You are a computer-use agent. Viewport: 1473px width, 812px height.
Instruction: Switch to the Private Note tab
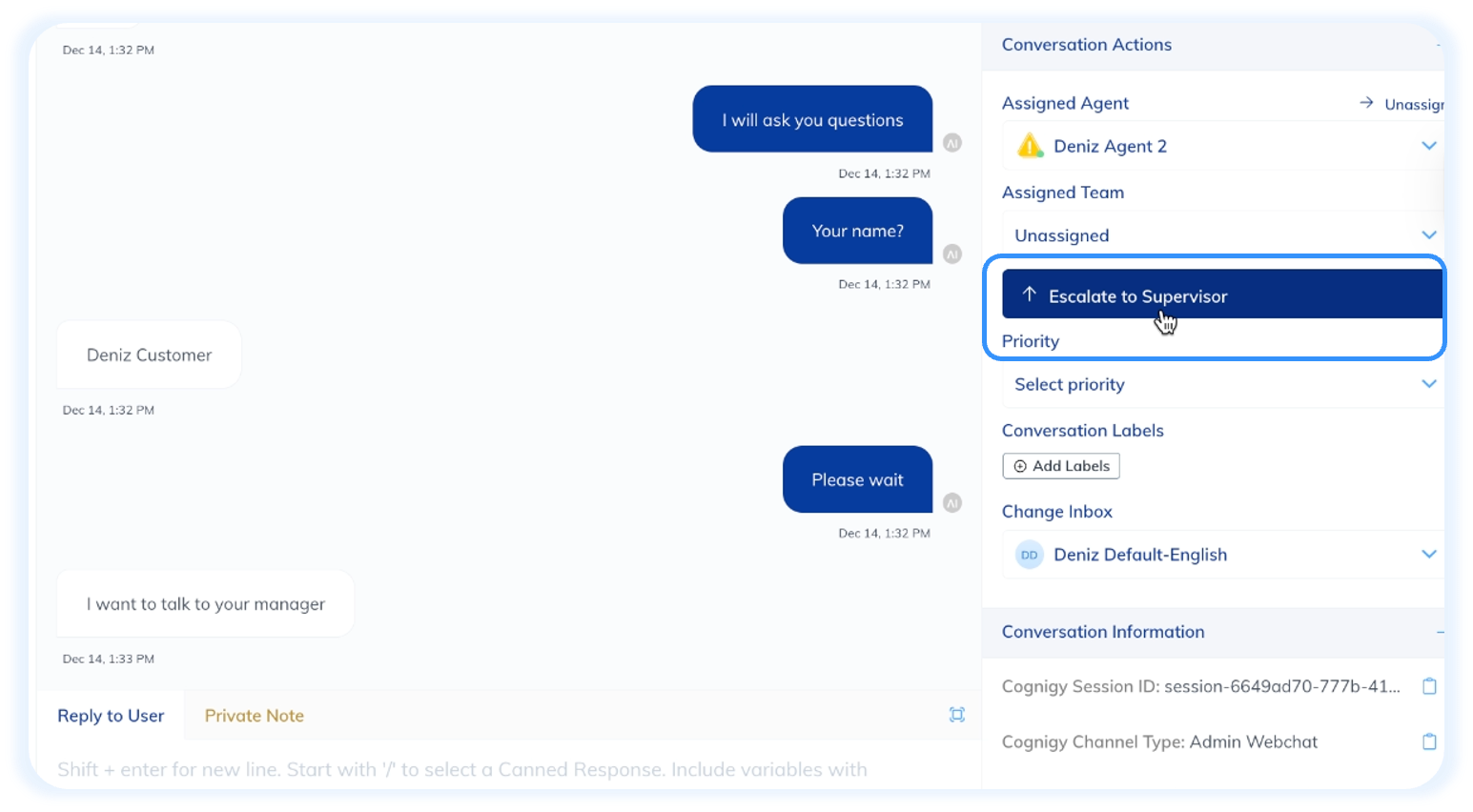pyautogui.click(x=254, y=716)
